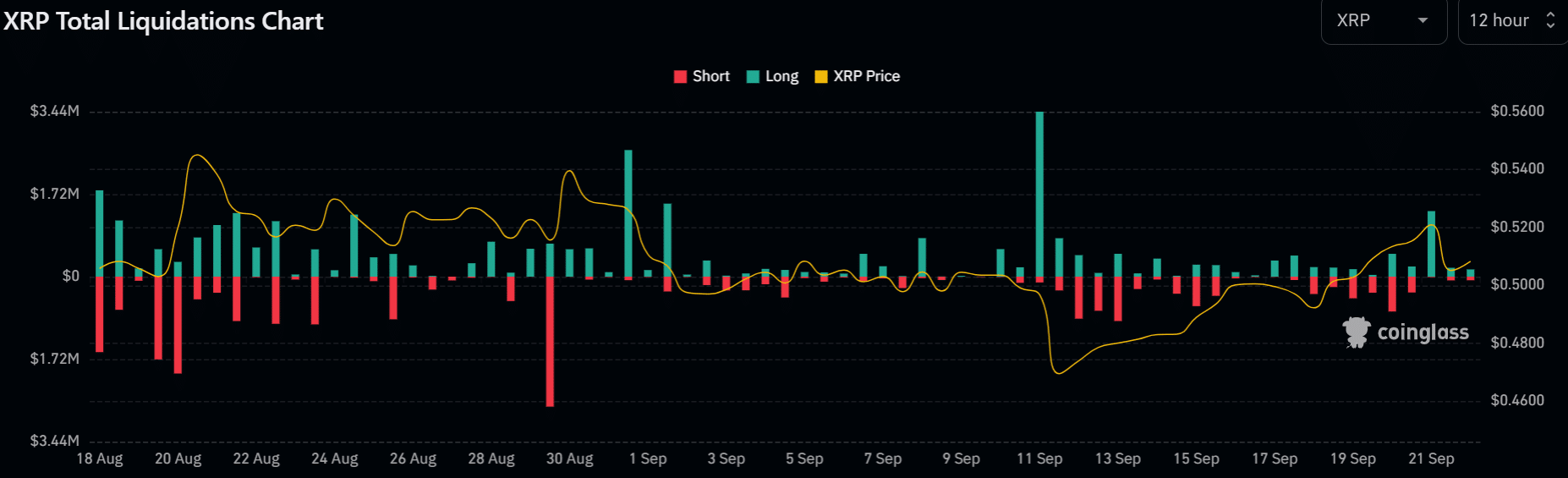Open the 12 hour interval selector
The width and height of the screenshot is (1568, 478).
(1513, 21)
